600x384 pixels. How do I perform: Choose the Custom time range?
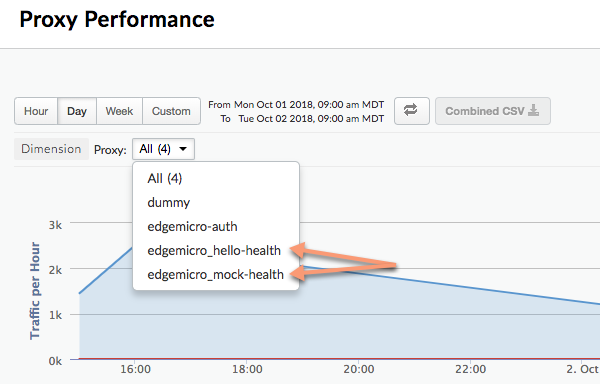click(x=171, y=111)
